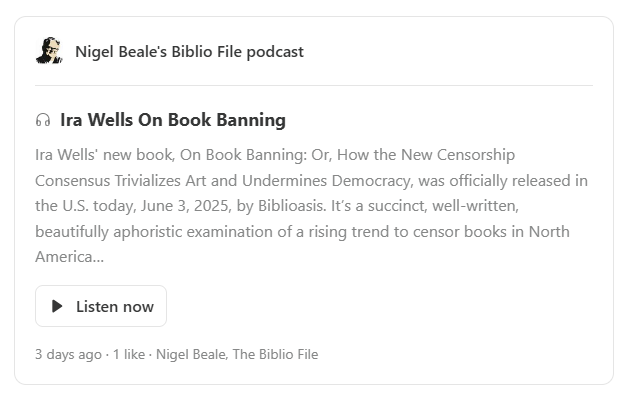Click the horizontal divider under podcast header

tap(314, 85)
